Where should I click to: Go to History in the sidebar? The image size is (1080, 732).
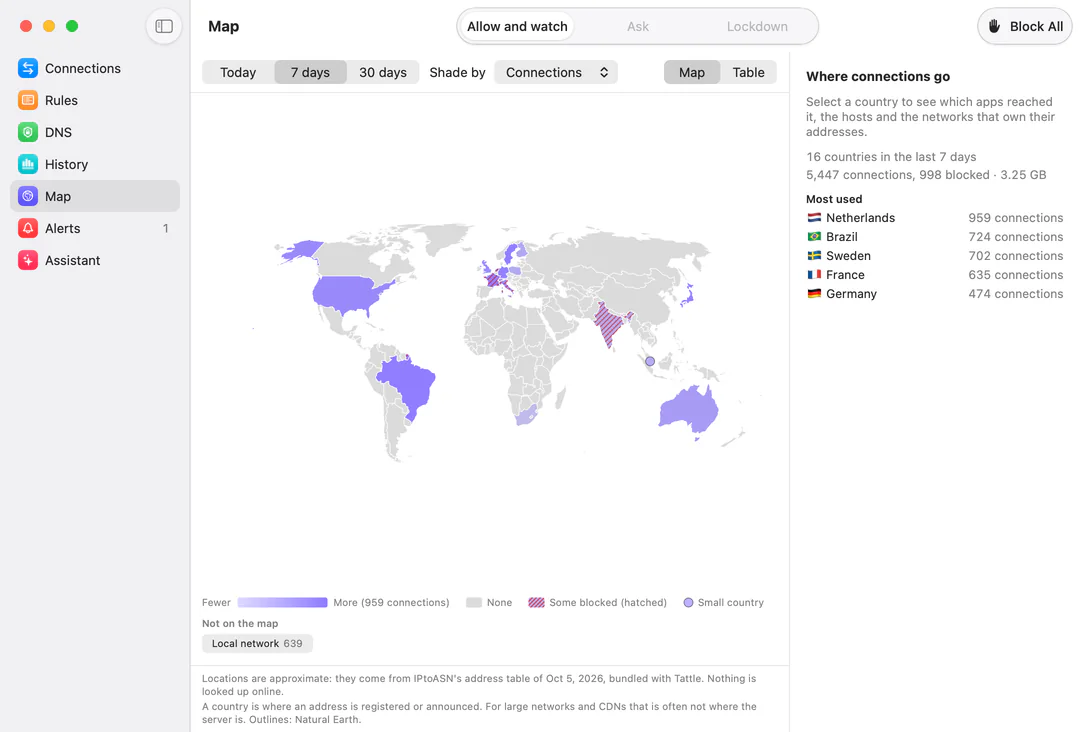click(x=95, y=164)
